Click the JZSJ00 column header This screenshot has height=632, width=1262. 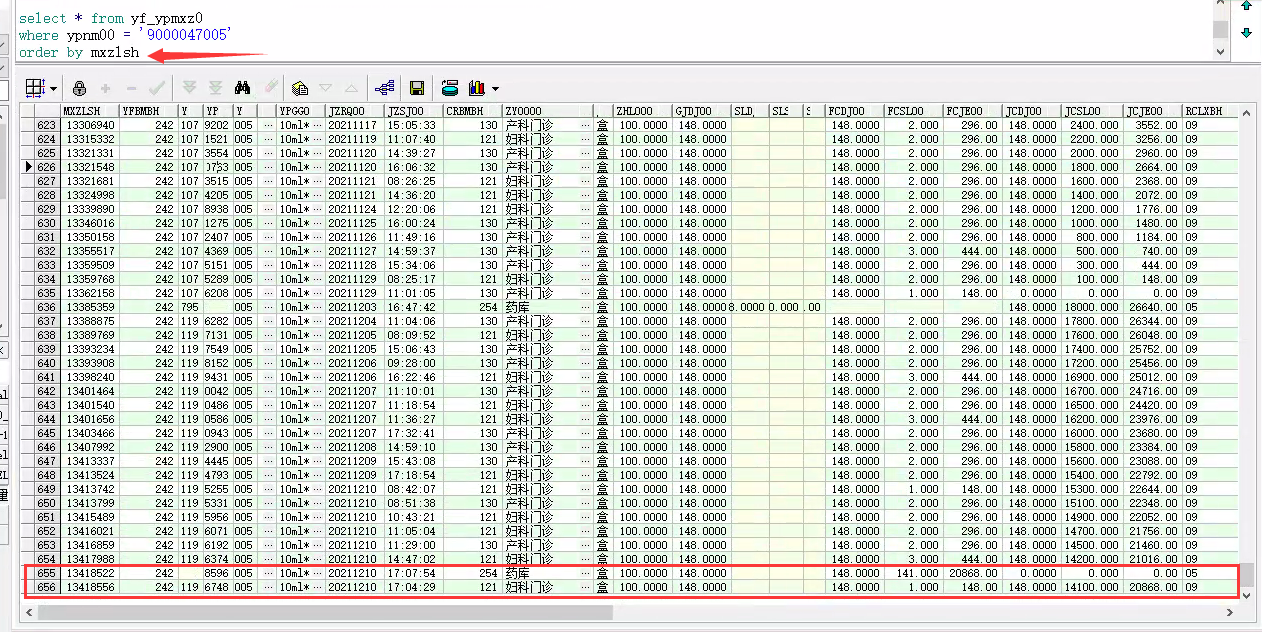pyautogui.click(x=413, y=111)
